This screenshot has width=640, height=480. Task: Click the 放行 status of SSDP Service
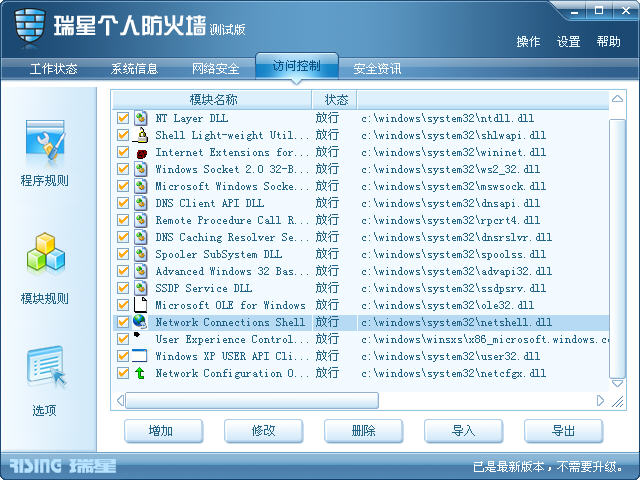327,288
